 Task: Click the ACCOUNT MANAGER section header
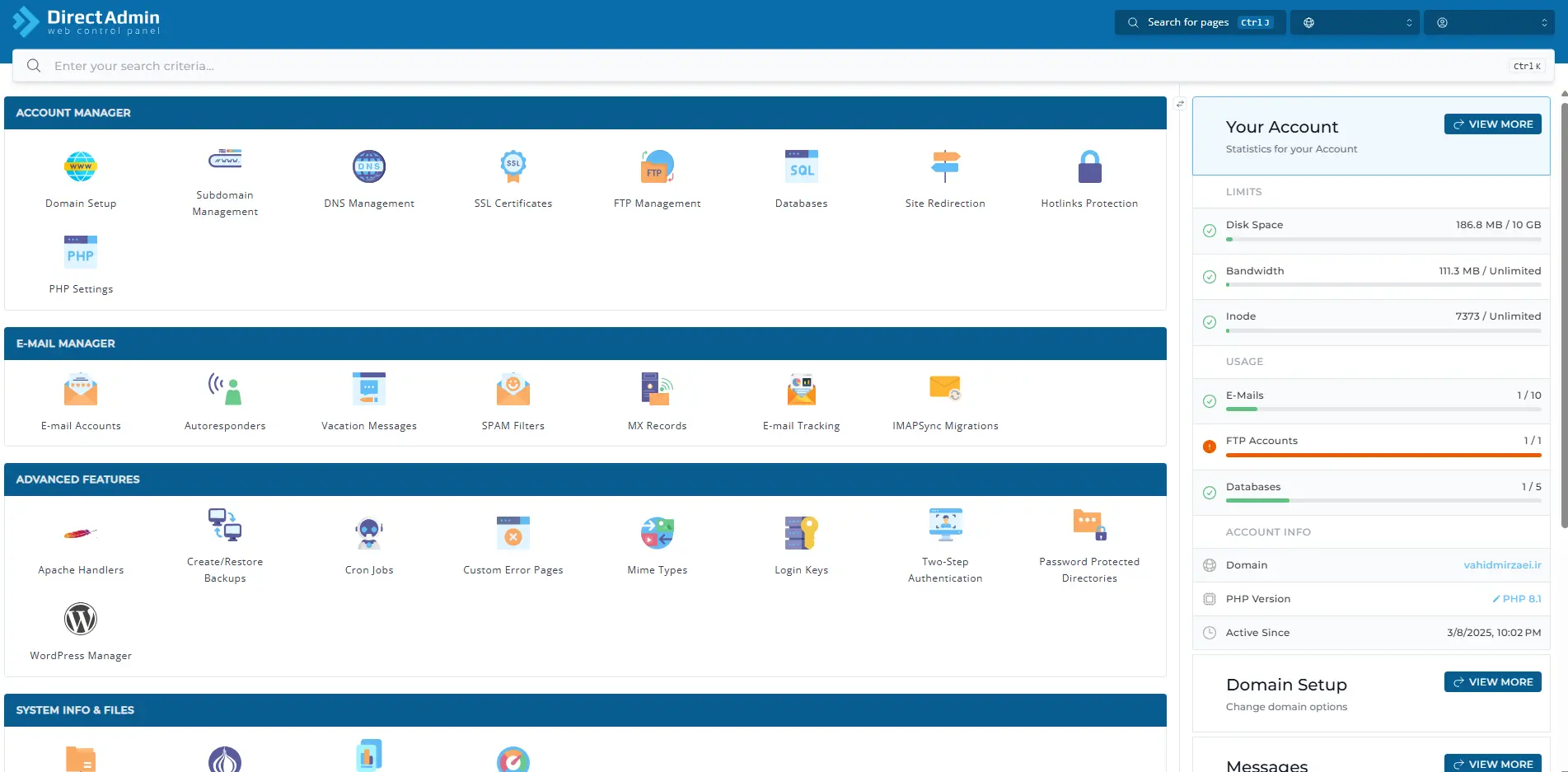click(585, 113)
